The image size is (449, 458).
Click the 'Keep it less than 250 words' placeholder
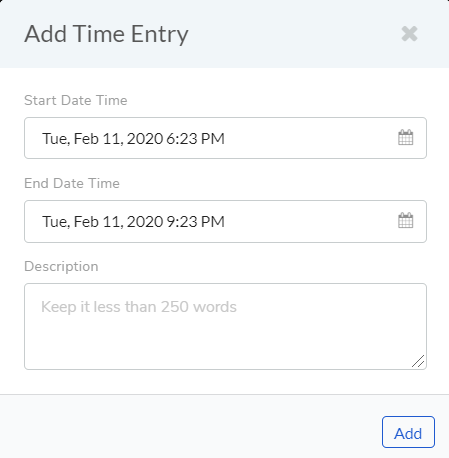click(x=139, y=307)
